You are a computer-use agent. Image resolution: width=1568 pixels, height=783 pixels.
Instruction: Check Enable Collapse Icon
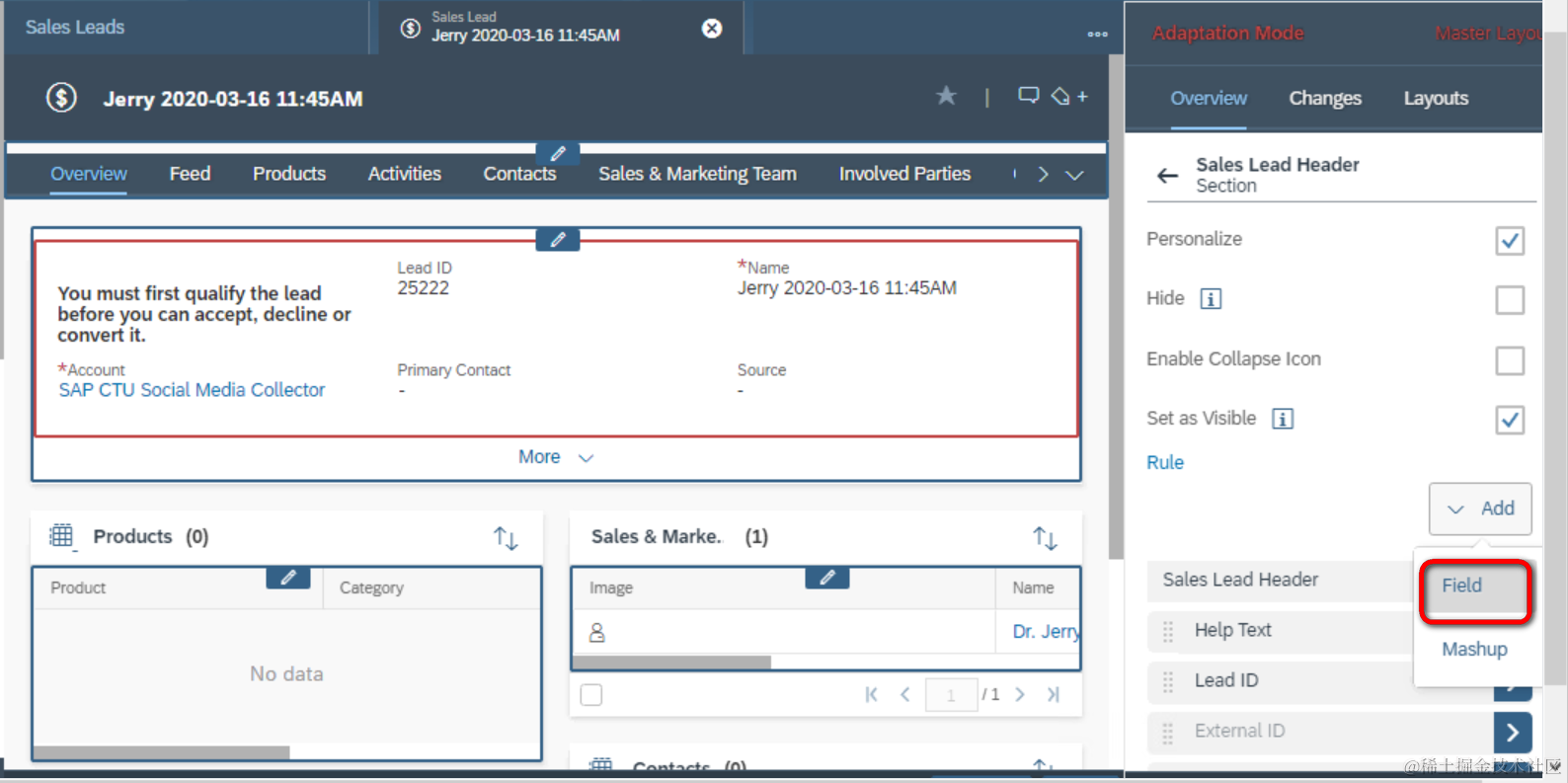tap(1510, 360)
